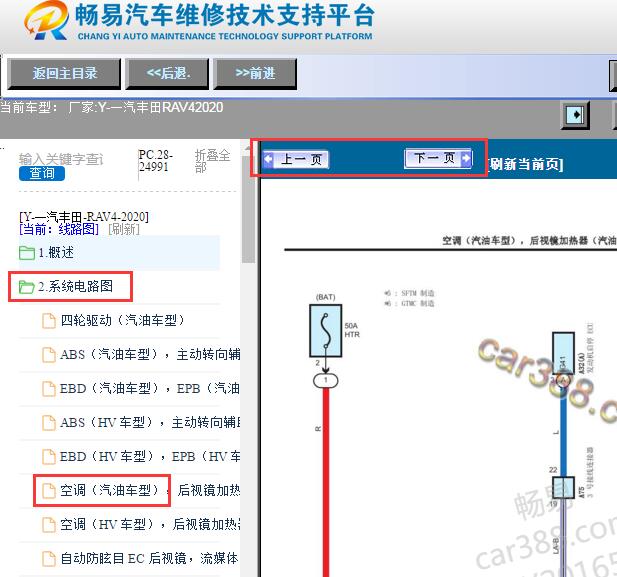Open 四轮驱动（汽油车型）document
This screenshot has width=617, height=577.
(x=122, y=320)
